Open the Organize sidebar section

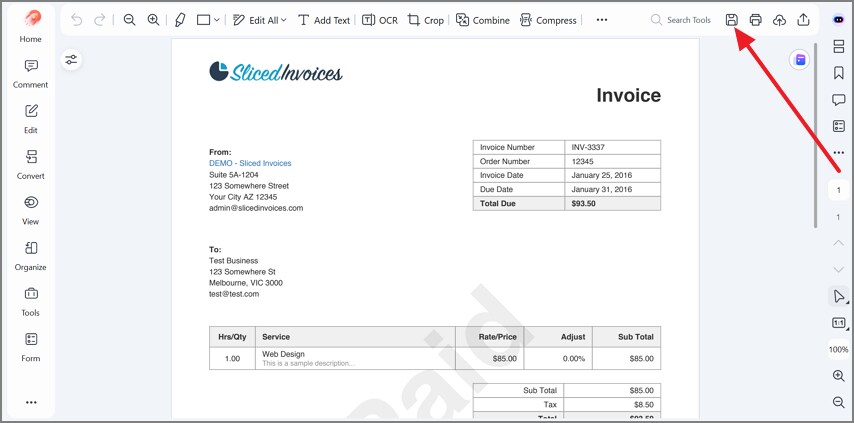pyautogui.click(x=30, y=256)
